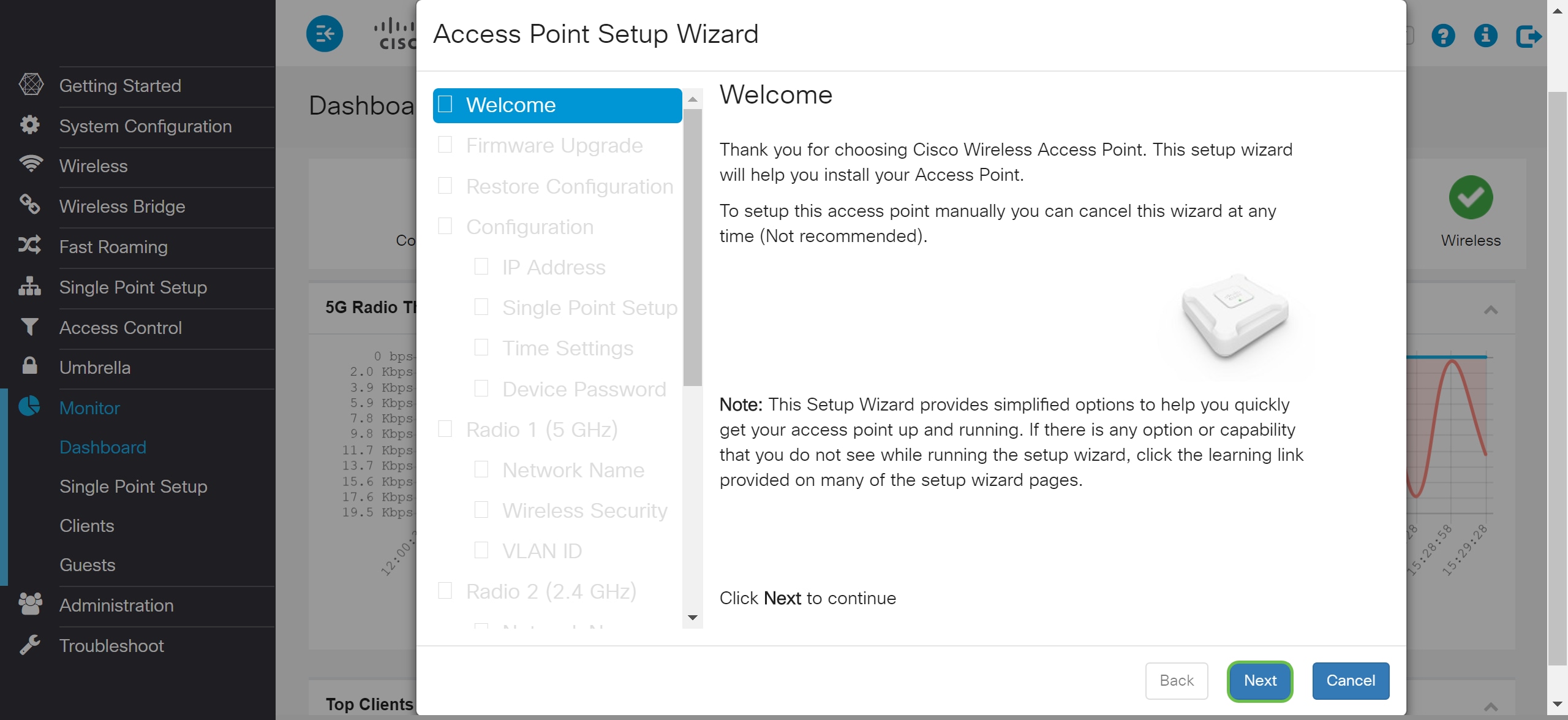Open the Clients menu item
The height and width of the screenshot is (720, 1568).
tap(87, 526)
